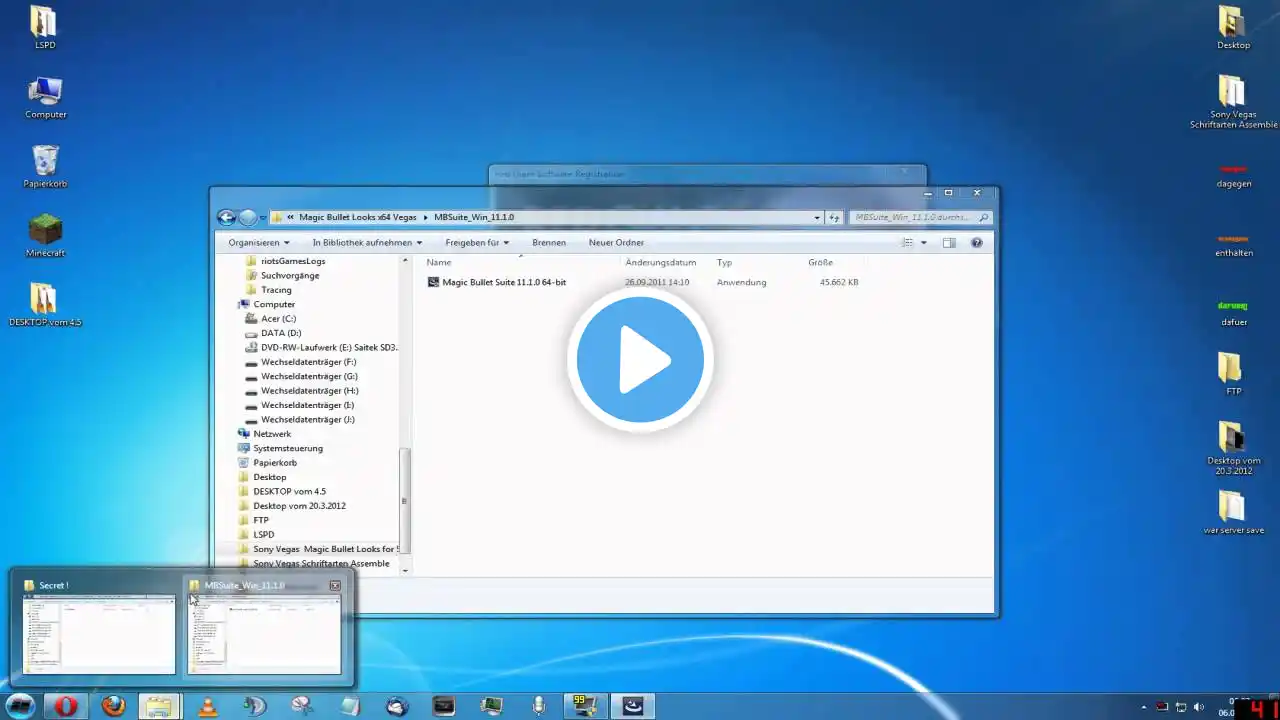The height and width of the screenshot is (720, 1280).
Task: Select 'riotsGamesLogs' folder in the tree
Action: (293, 261)
